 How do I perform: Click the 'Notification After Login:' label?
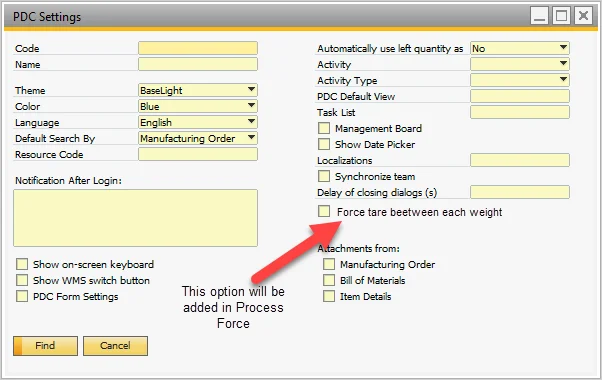68,180
